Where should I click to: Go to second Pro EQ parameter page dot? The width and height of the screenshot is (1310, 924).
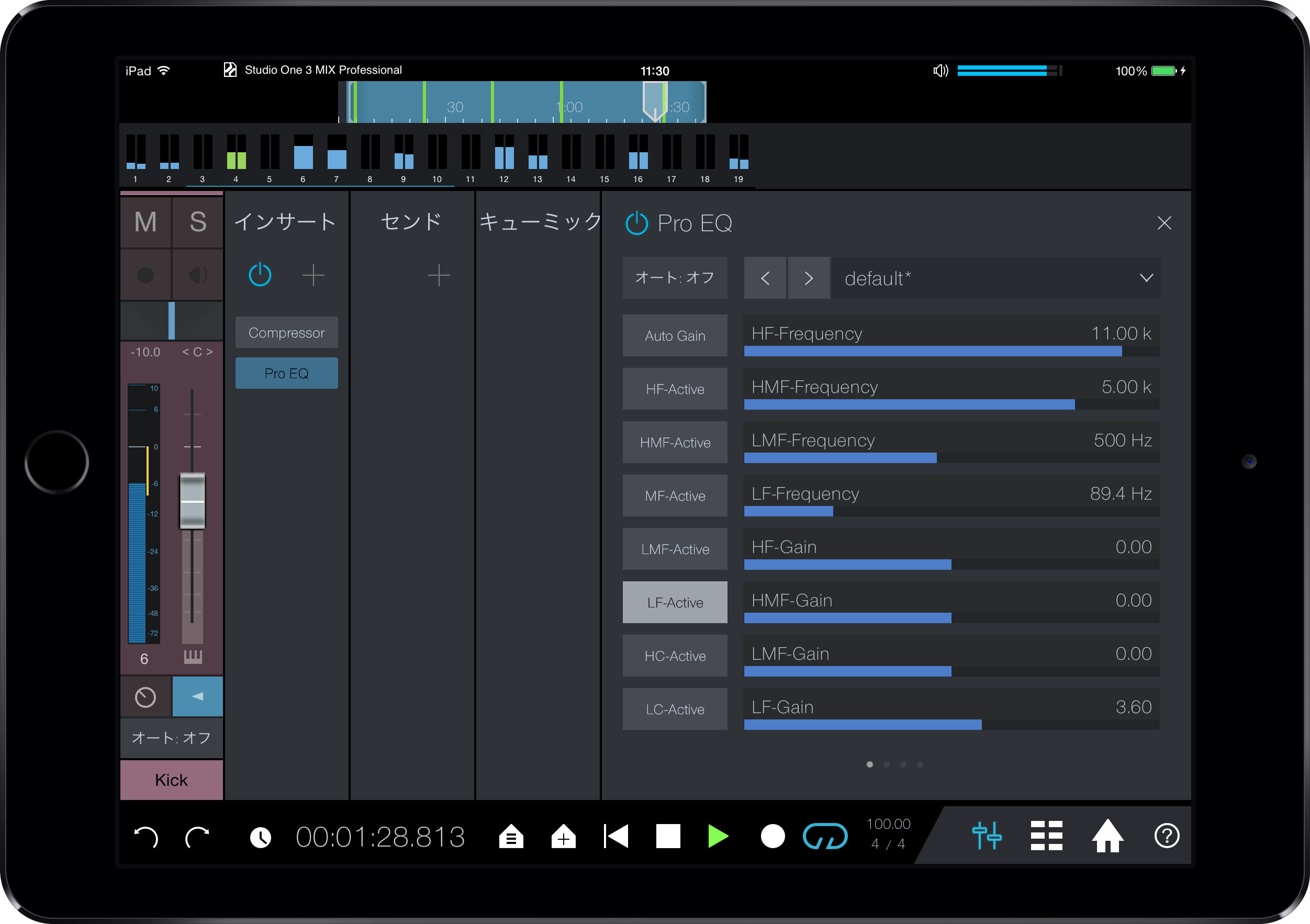886,764
